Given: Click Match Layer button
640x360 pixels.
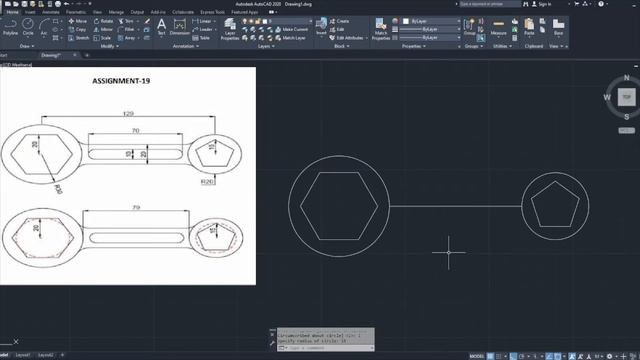Looking at the screenshot, I should coord(290,38).
